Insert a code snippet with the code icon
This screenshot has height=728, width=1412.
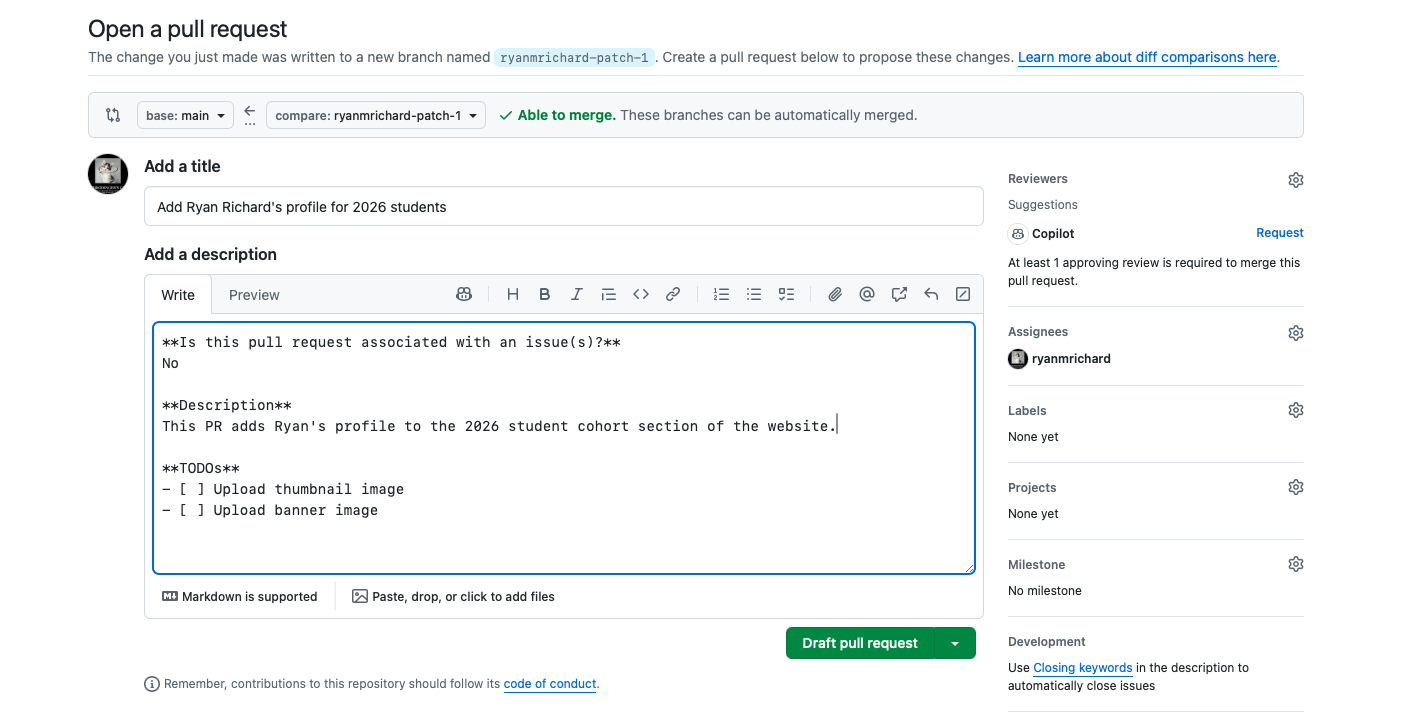tap(641, 294)
